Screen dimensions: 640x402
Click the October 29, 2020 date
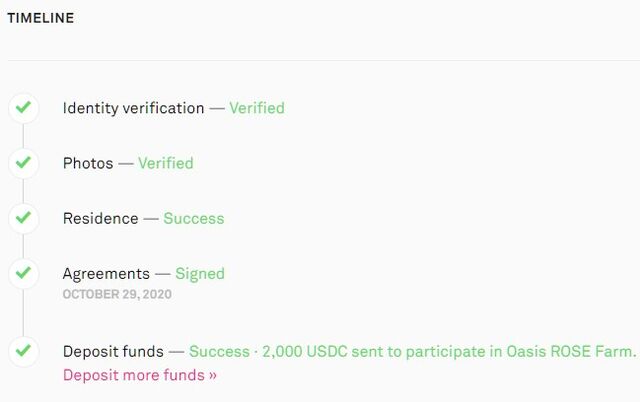click(x=117, y=294)
